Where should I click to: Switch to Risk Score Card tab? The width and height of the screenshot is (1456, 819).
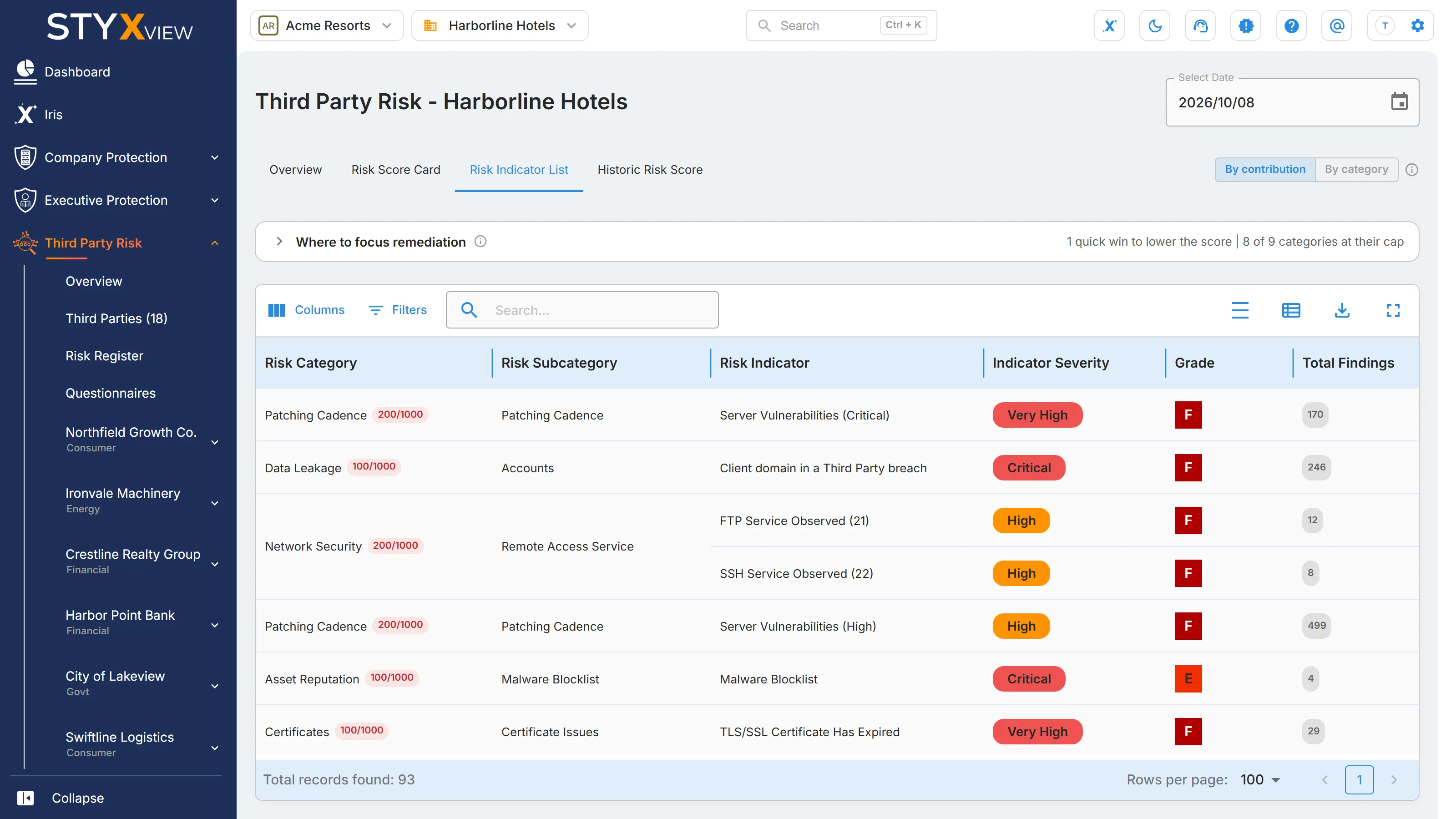[396, 170]
